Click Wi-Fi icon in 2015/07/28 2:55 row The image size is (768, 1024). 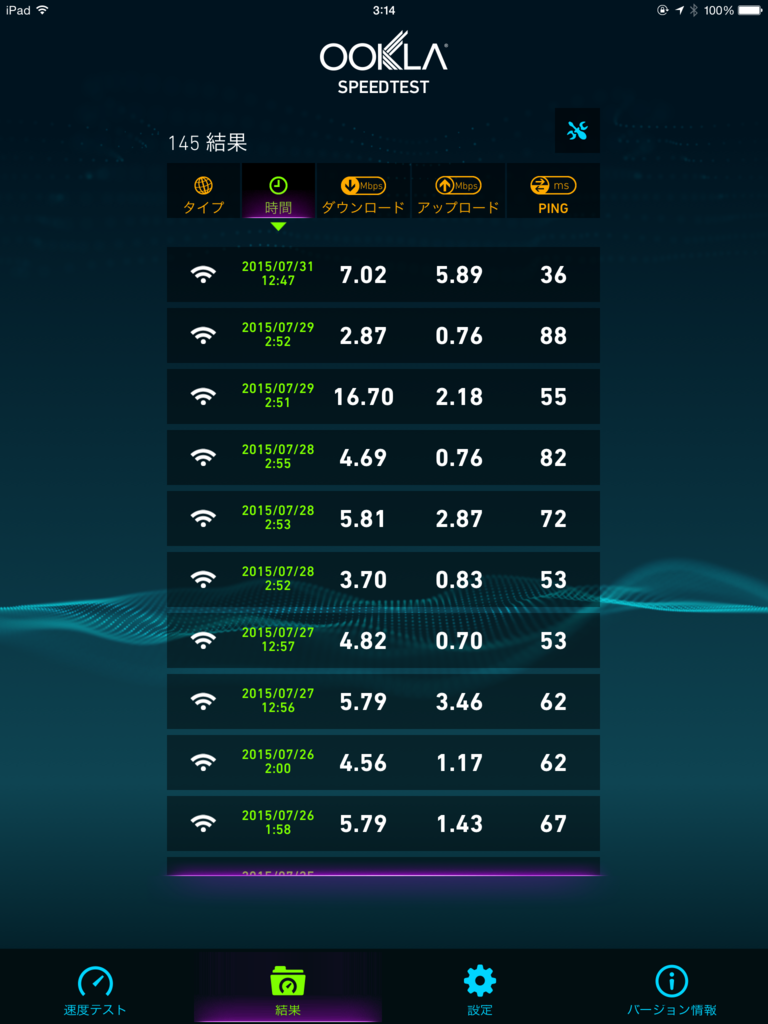pyautogui.click(x=204, y=457)
